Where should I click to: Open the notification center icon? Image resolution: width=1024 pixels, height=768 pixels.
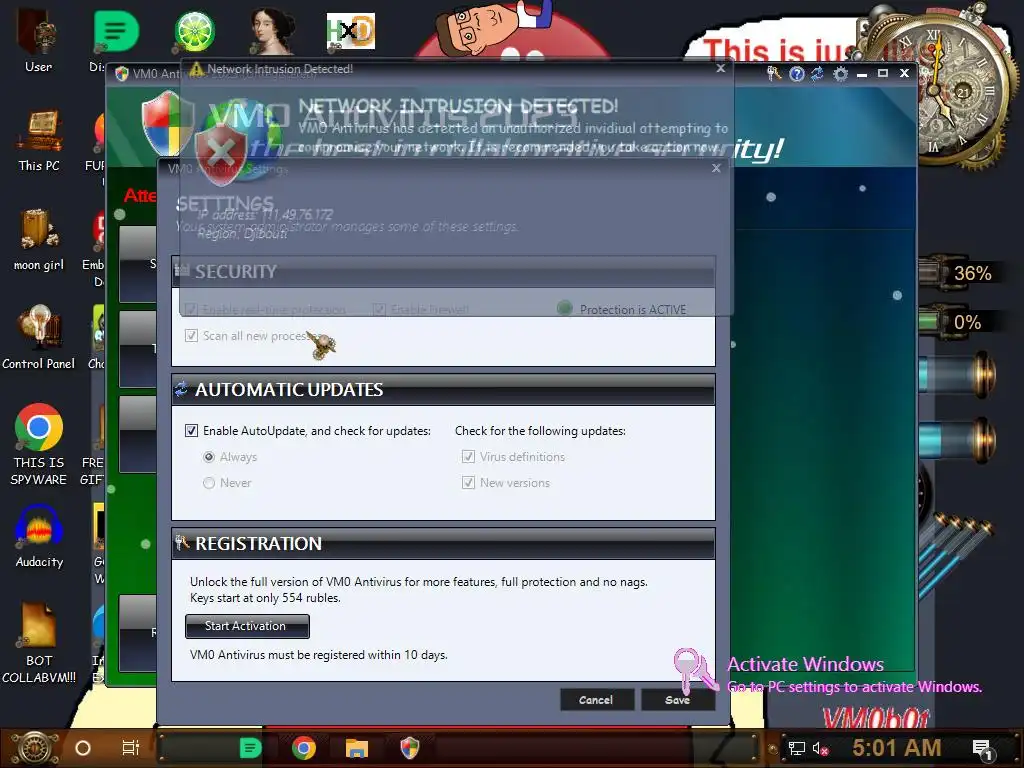click(983, 749)
